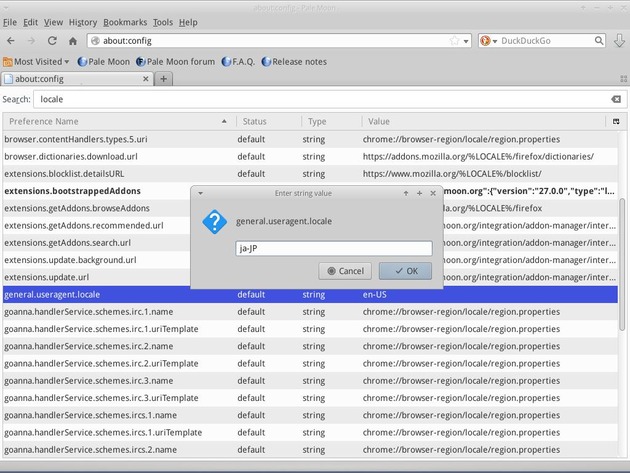
Task: Open the Help menu
Action: (x=188, y=23)
